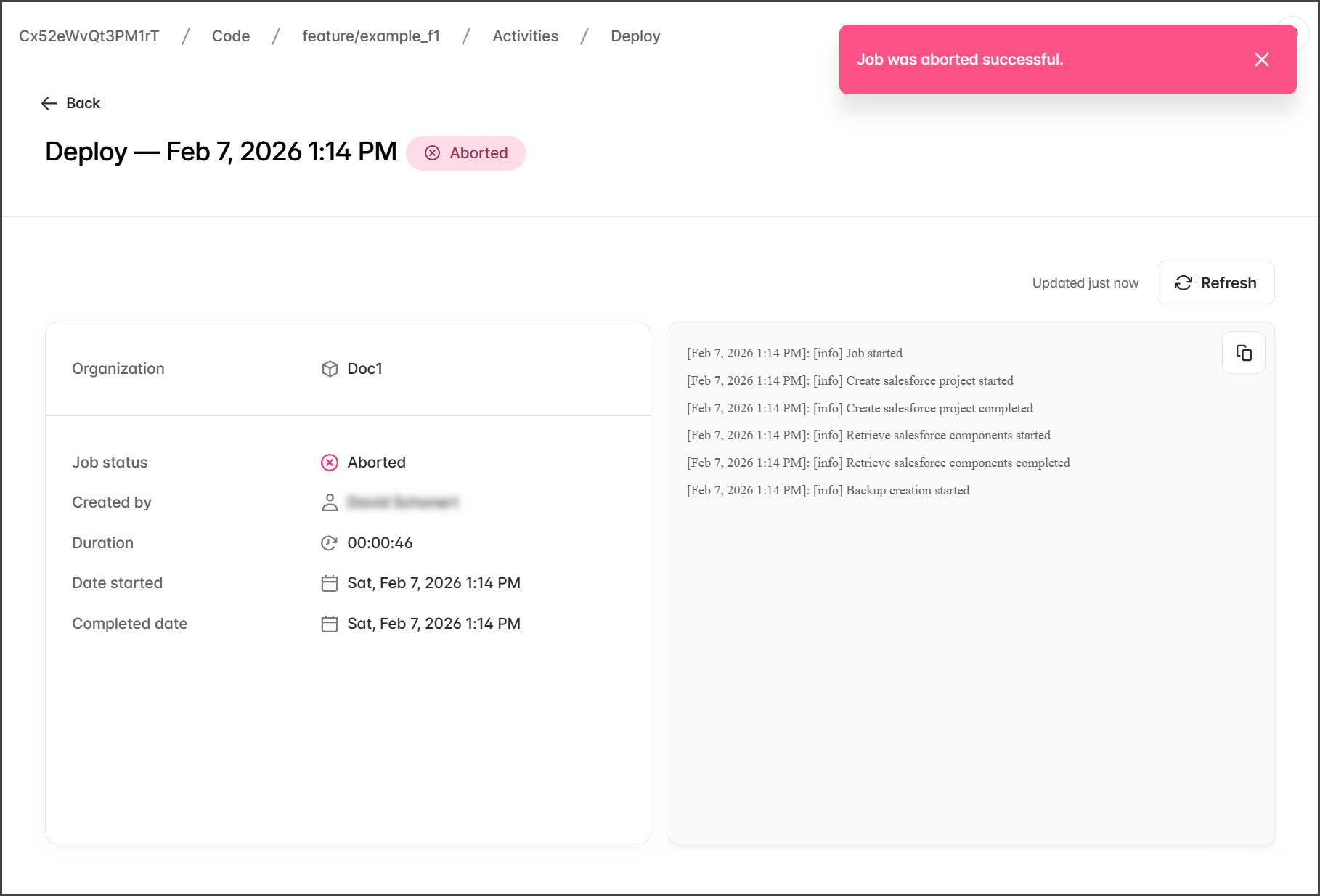Click the Created by user icon

[330, 502]
